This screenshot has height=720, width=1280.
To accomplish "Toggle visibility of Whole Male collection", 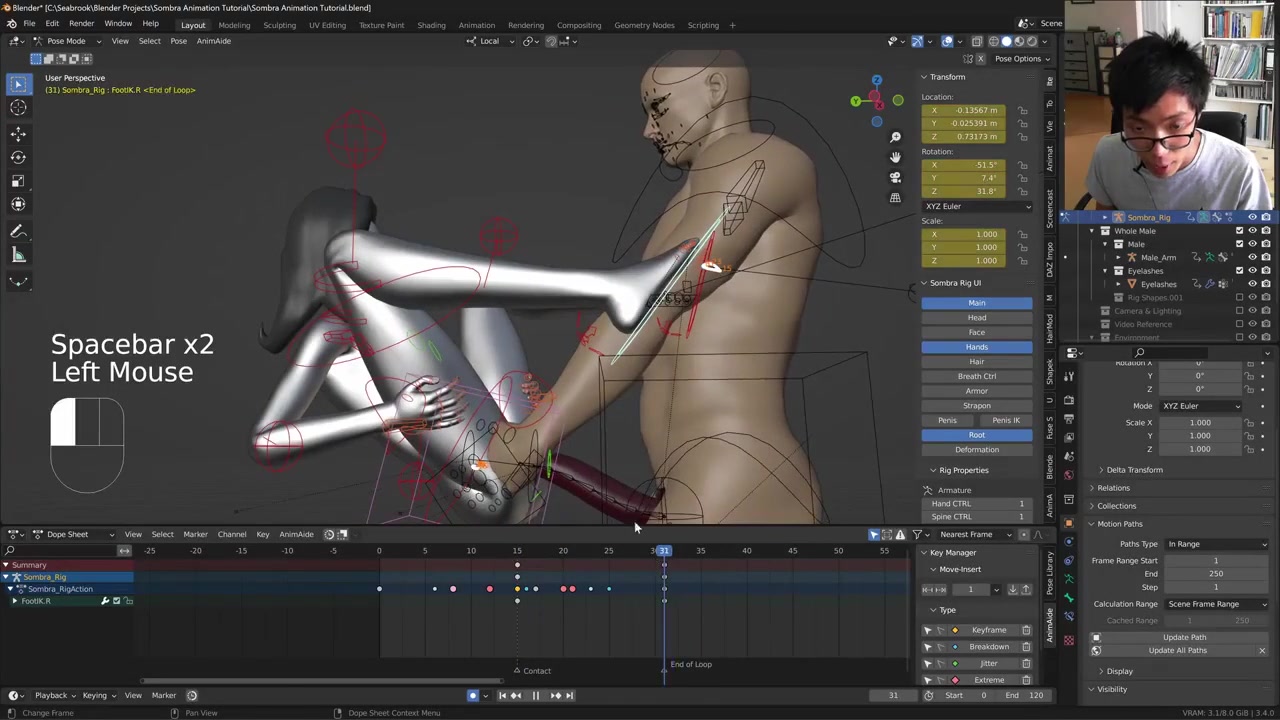I will [1252, 231].
